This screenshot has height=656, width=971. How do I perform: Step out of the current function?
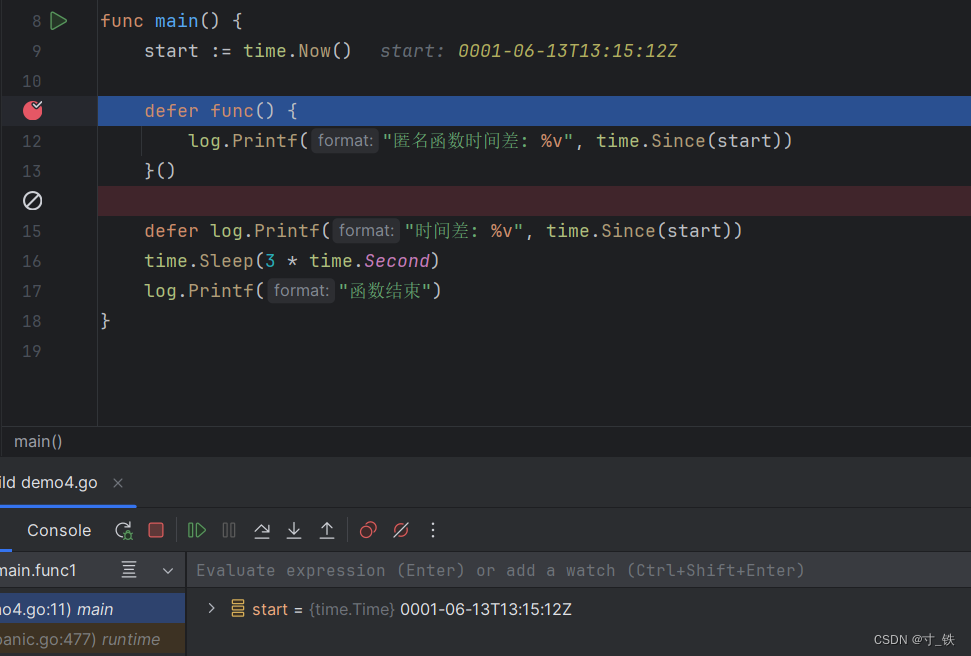327,530
